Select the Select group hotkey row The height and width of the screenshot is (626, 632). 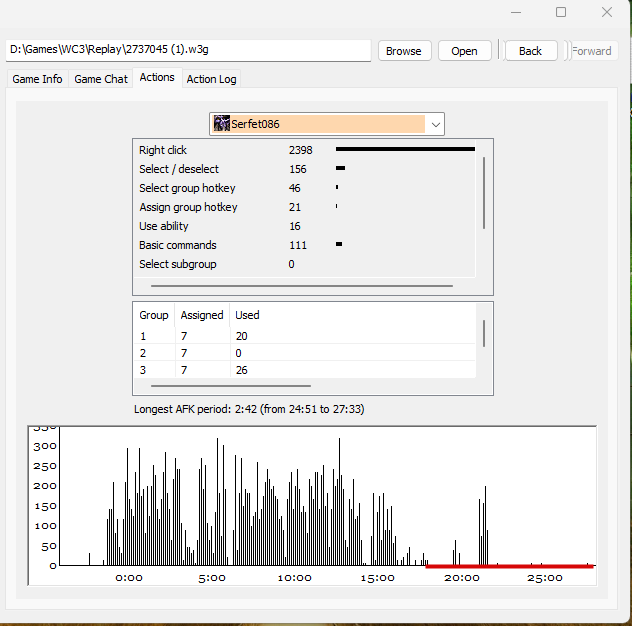(304, 188)
